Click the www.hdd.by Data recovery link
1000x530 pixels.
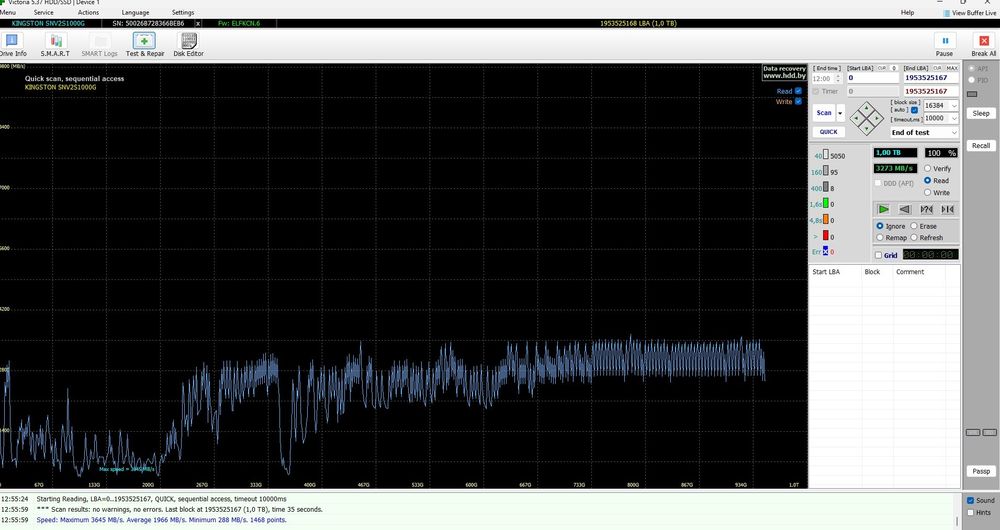coord(784,72)
